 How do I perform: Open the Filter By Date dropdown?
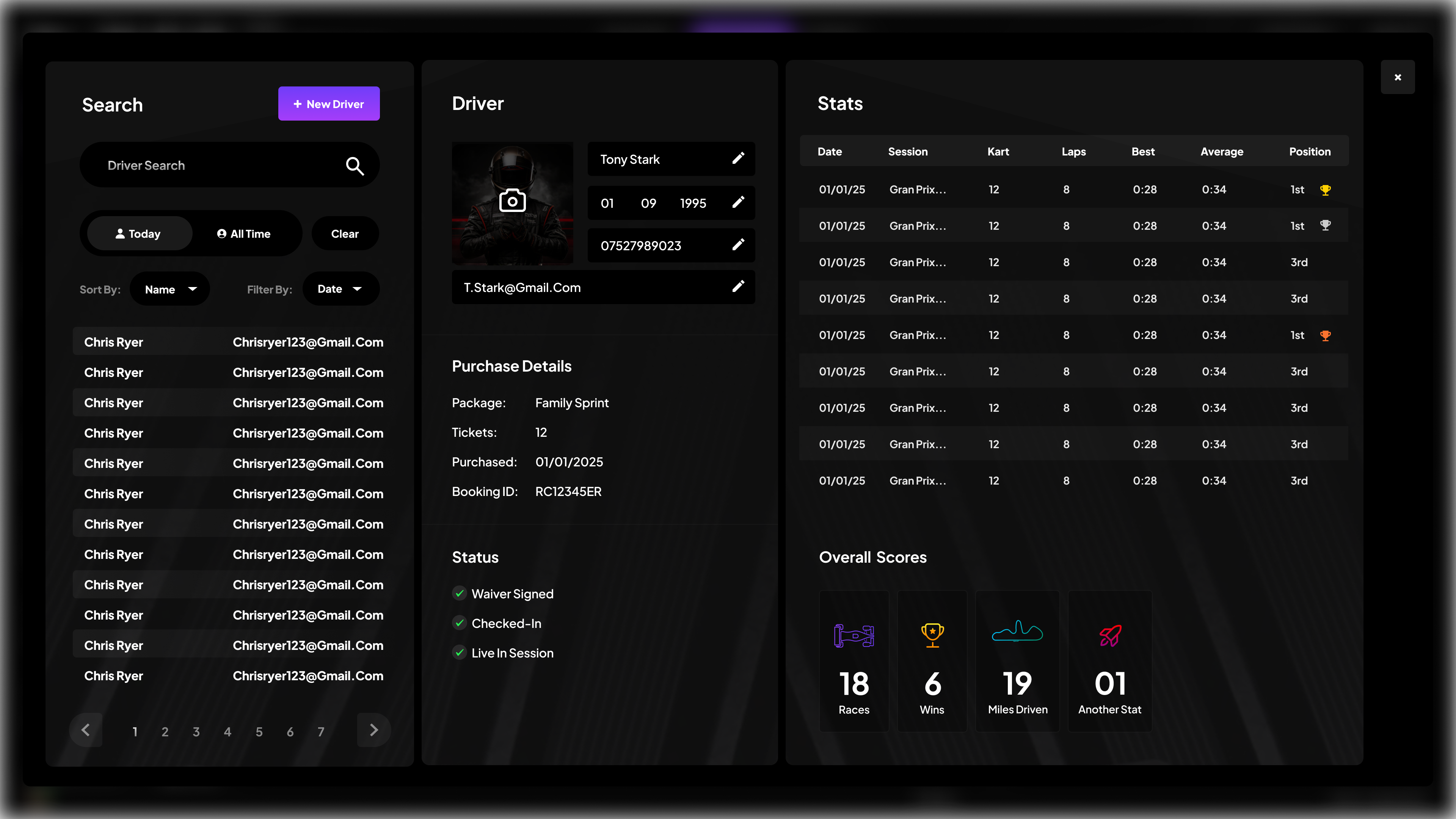(340, 289)
